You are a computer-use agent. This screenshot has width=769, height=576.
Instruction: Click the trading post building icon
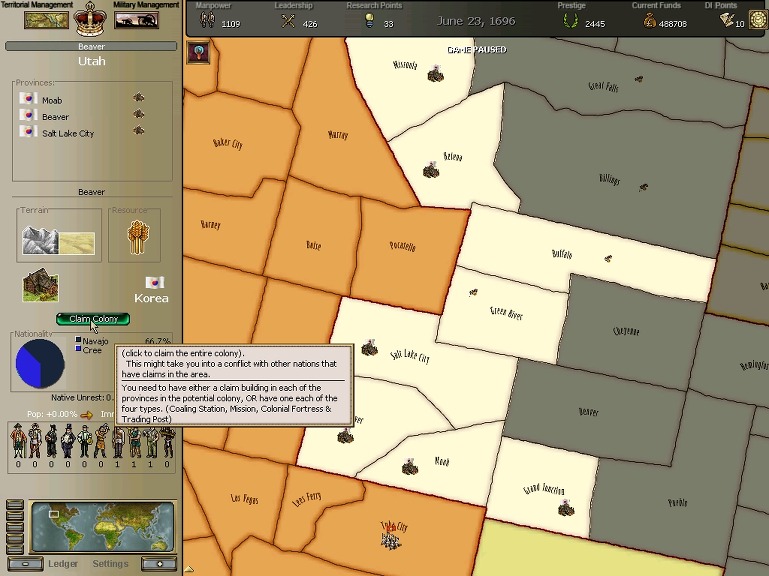click(x=41, y=285)
